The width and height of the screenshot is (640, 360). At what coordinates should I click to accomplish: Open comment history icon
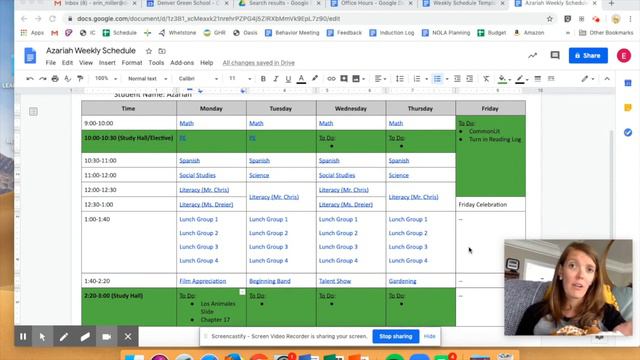555,55
